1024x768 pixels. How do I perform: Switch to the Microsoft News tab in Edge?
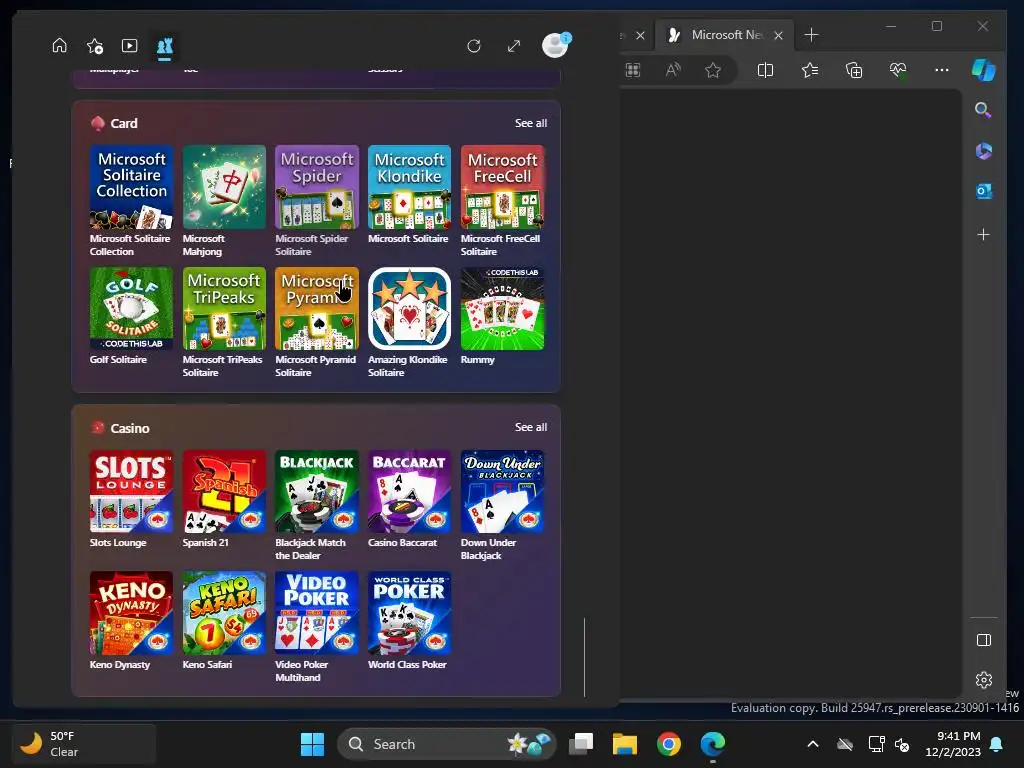(x=727, y=35)
